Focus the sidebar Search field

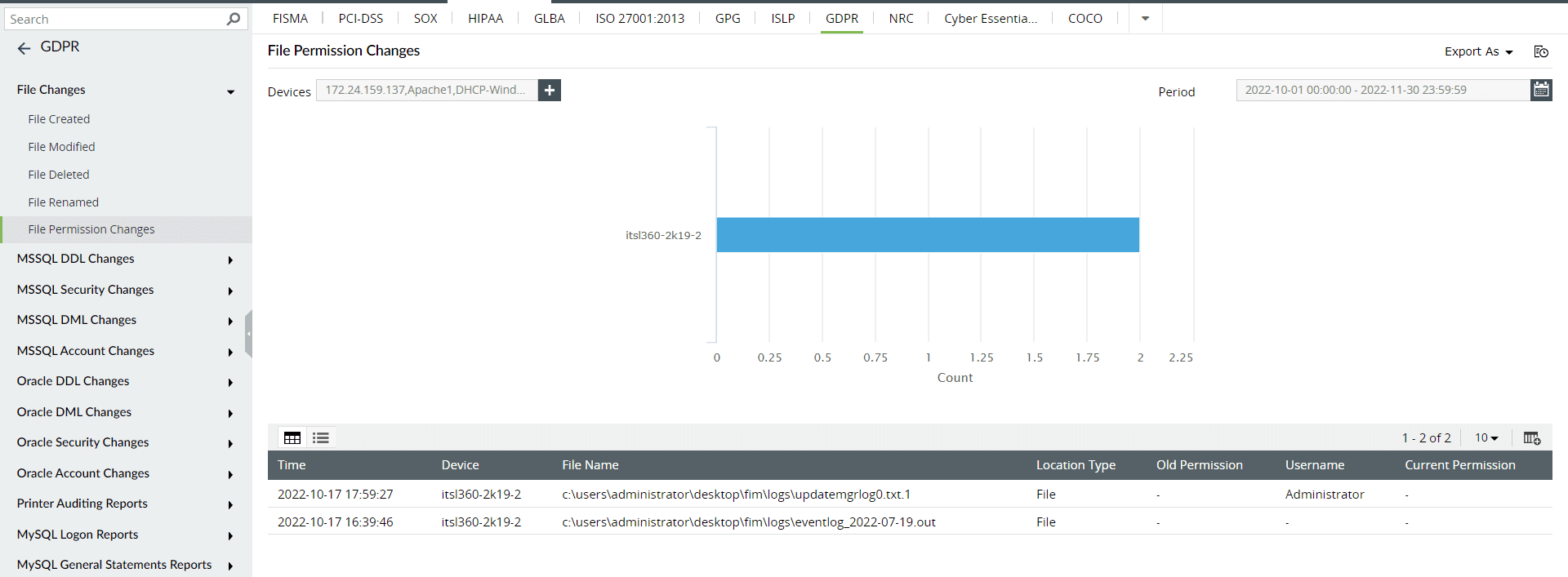click(x=114, y=19)
